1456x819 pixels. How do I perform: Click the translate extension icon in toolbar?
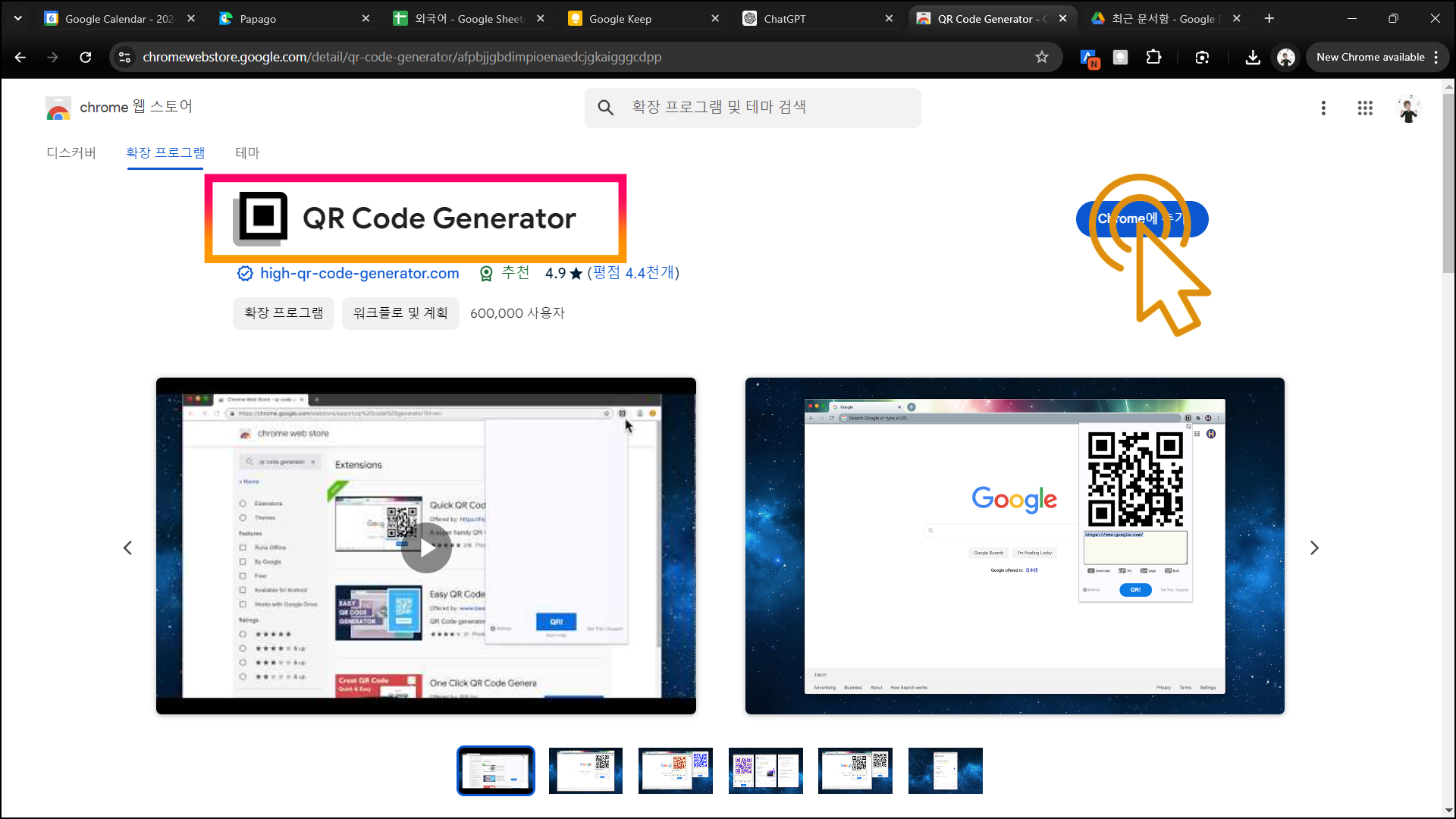point(1089,58)
